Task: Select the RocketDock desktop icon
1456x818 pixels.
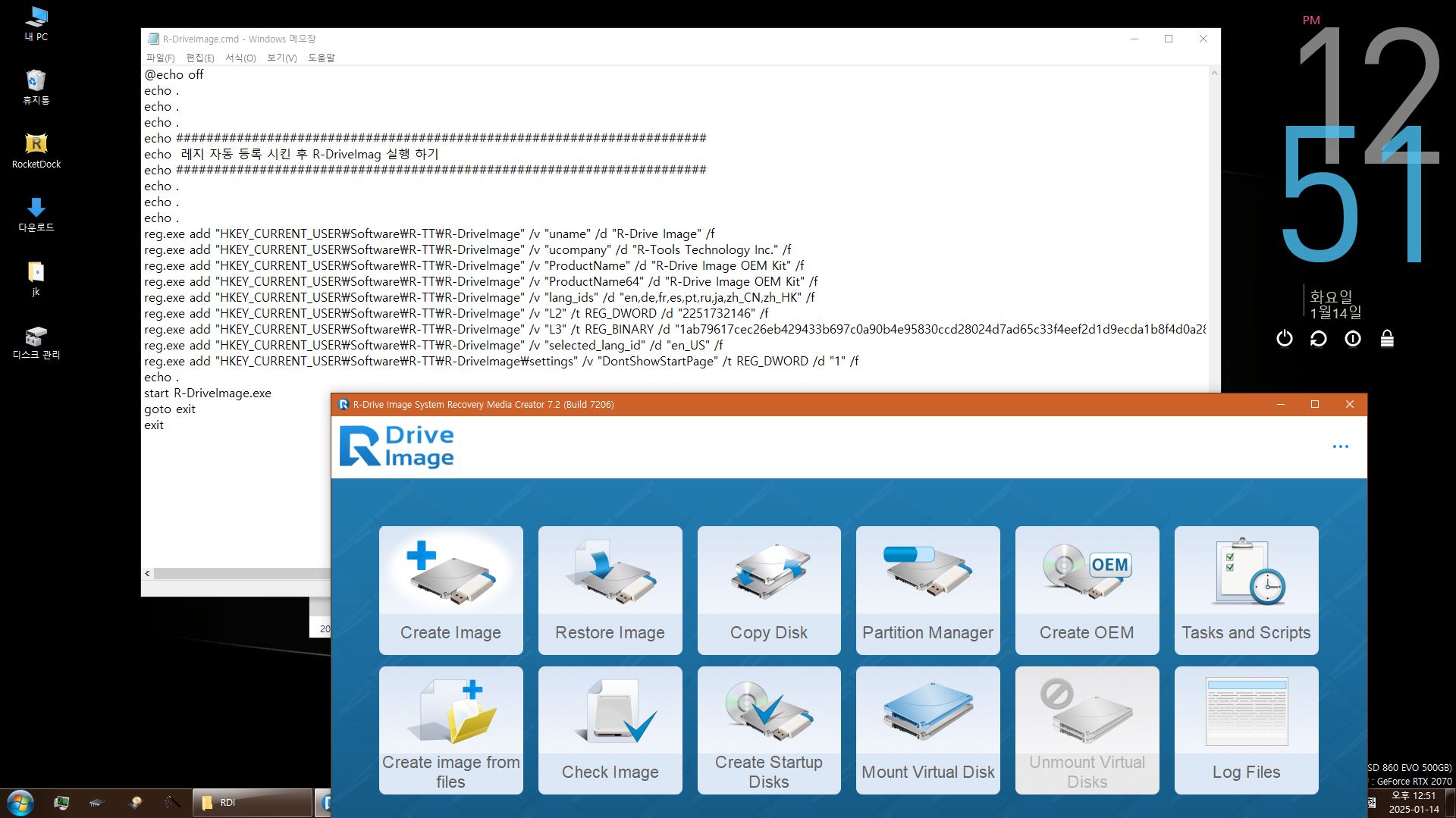Action: [x=36, y=151]
